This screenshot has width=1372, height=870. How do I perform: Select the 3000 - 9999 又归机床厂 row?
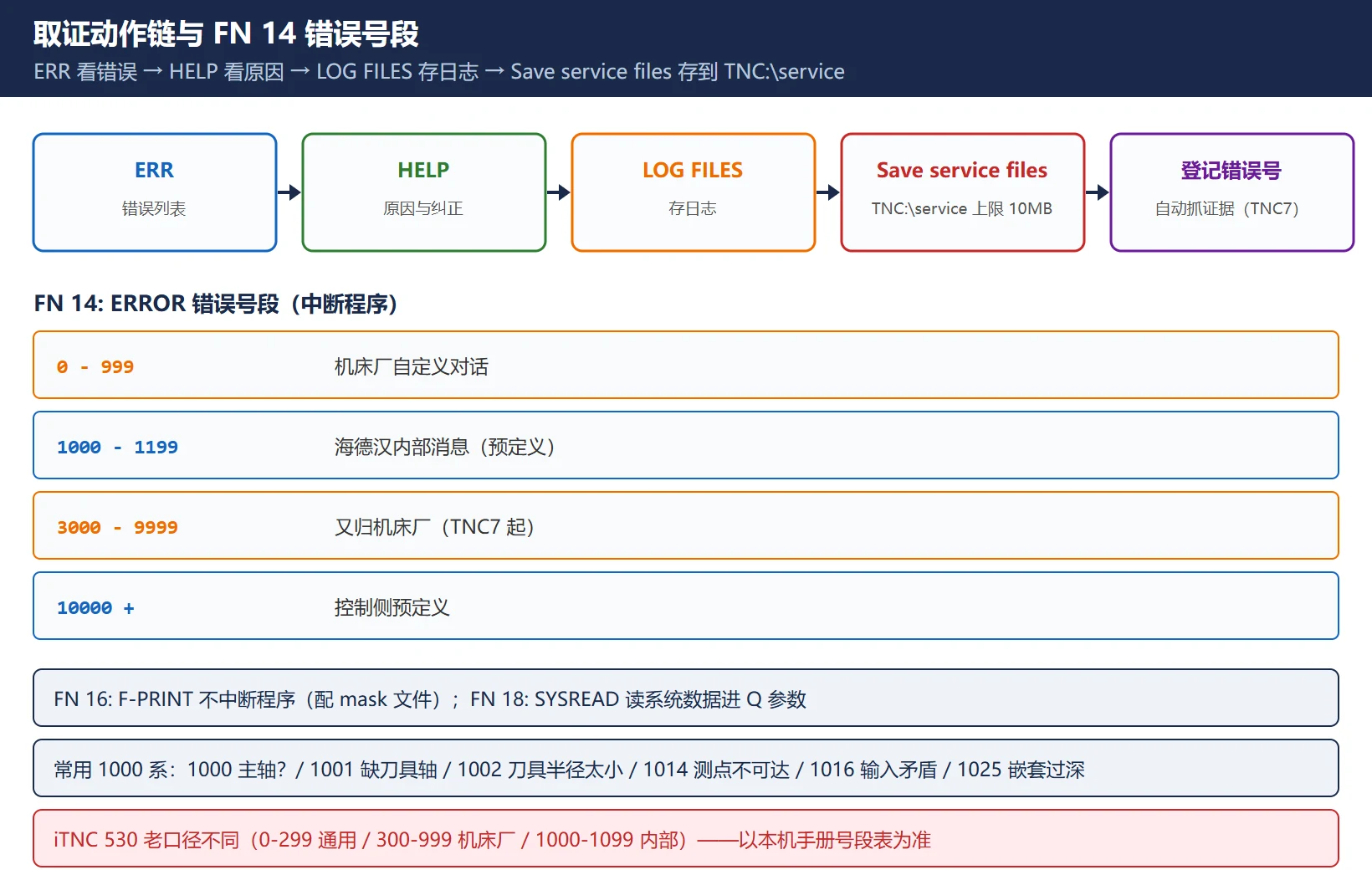pyautogui.click(x=686, y=525)
